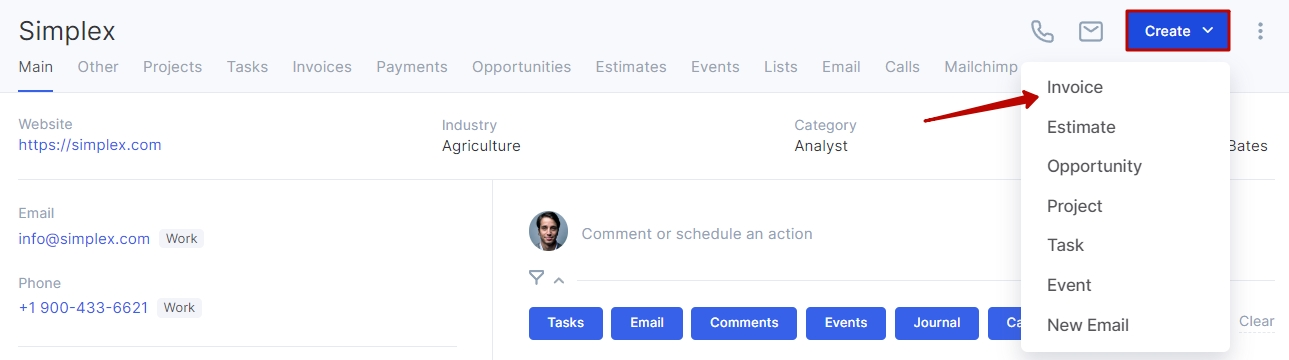
Task: Open the three-dot more options menu
Action: click(x=1260, y=31)
